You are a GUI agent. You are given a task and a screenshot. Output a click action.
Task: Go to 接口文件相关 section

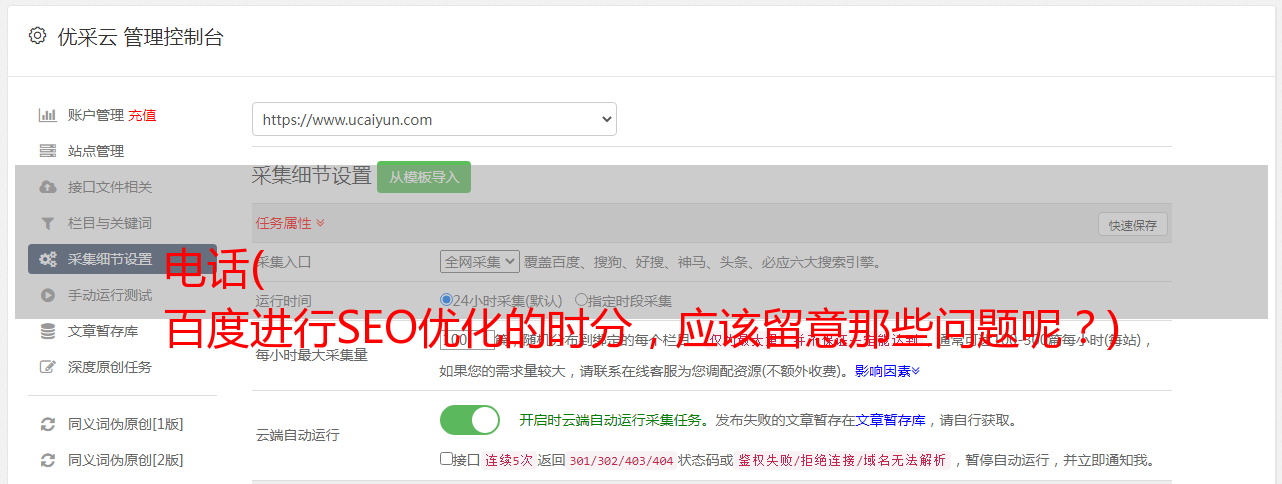click(x=110, y=187)
